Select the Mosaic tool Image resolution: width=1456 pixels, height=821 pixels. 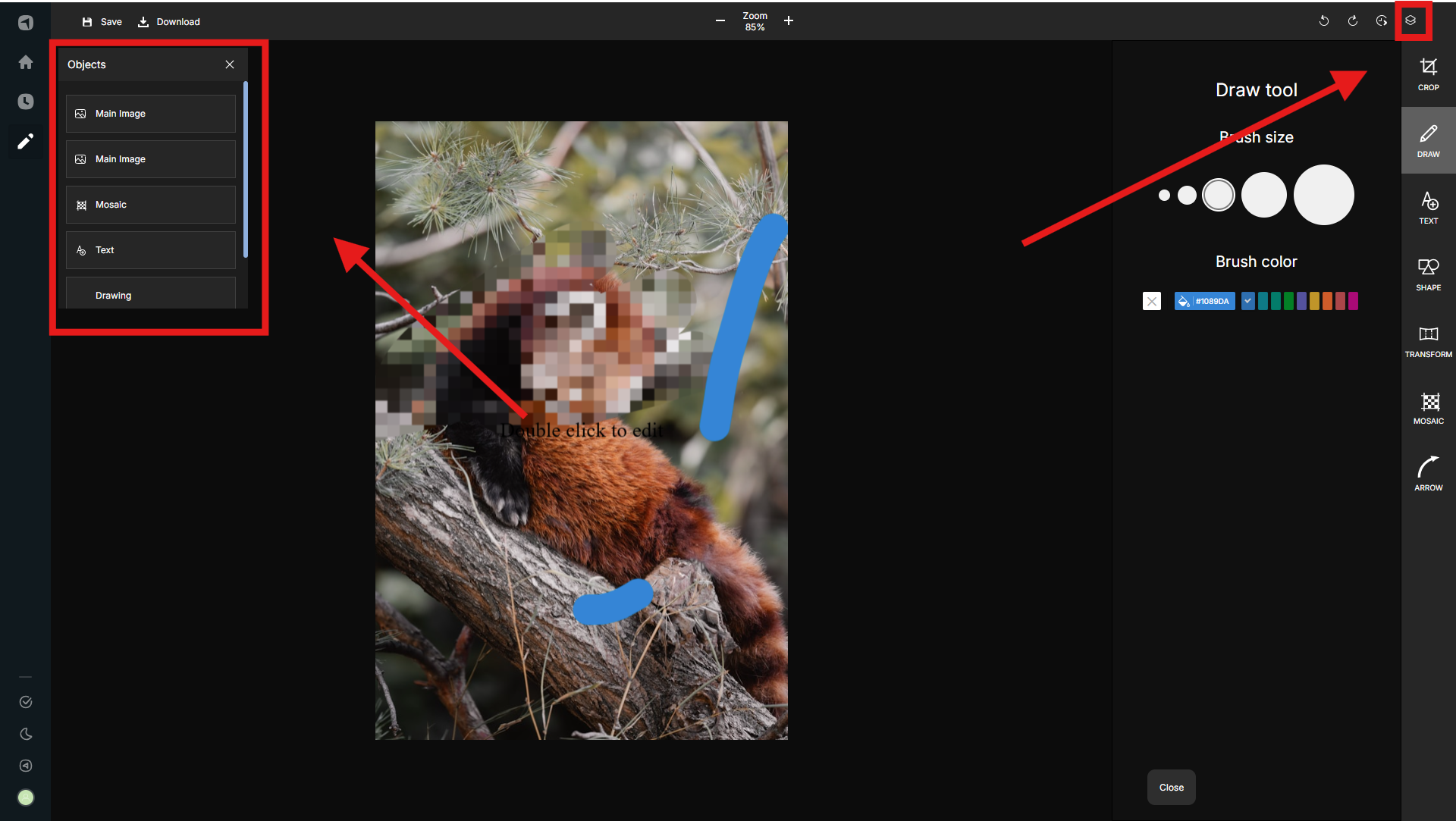(x=1428, y=408)
